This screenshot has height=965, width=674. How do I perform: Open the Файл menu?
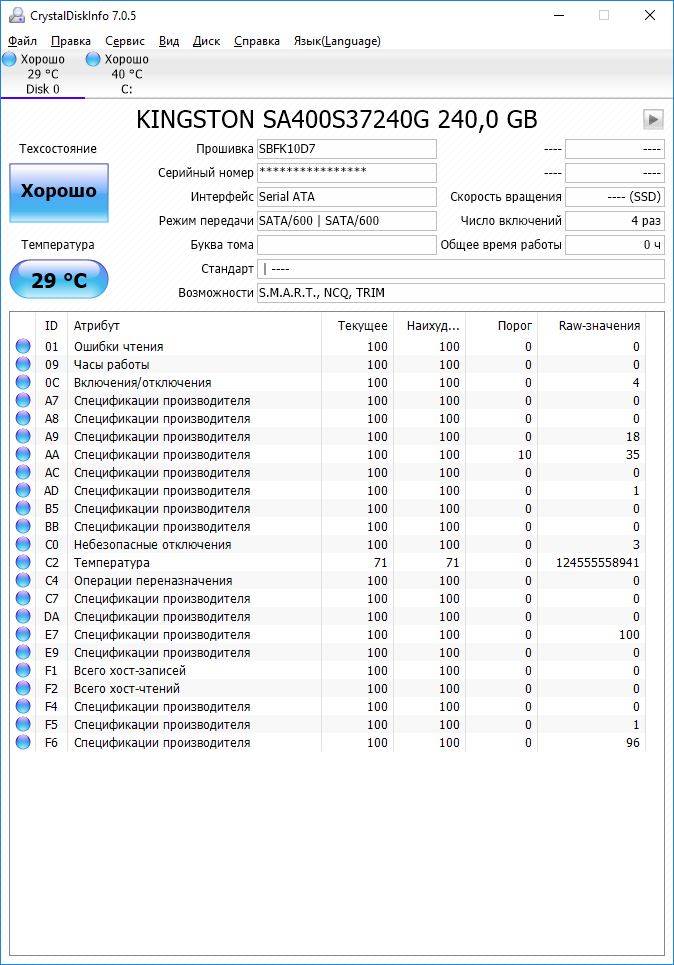point(22,41)
